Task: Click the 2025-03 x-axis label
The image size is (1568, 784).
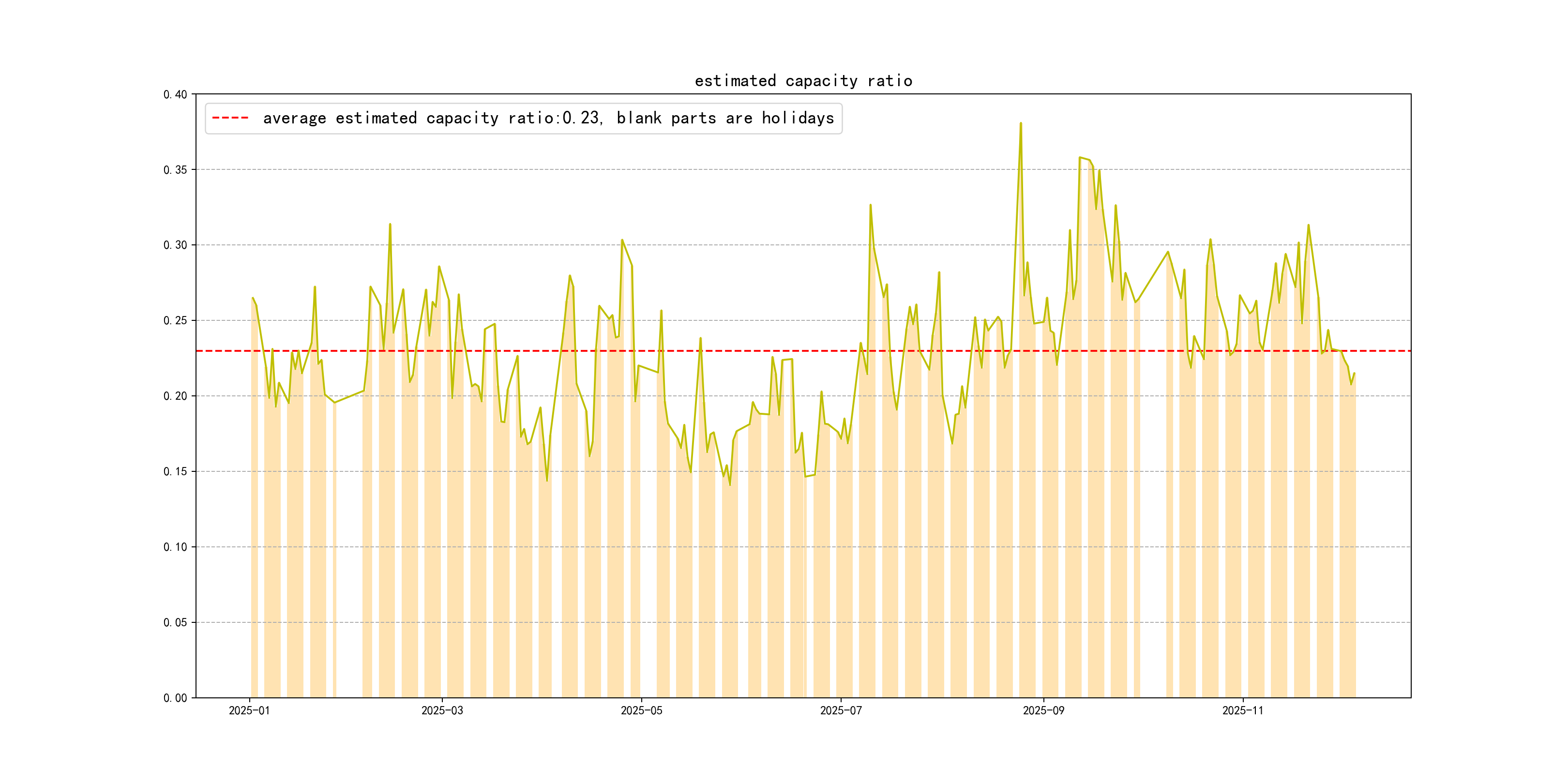Action: [442, 710]
